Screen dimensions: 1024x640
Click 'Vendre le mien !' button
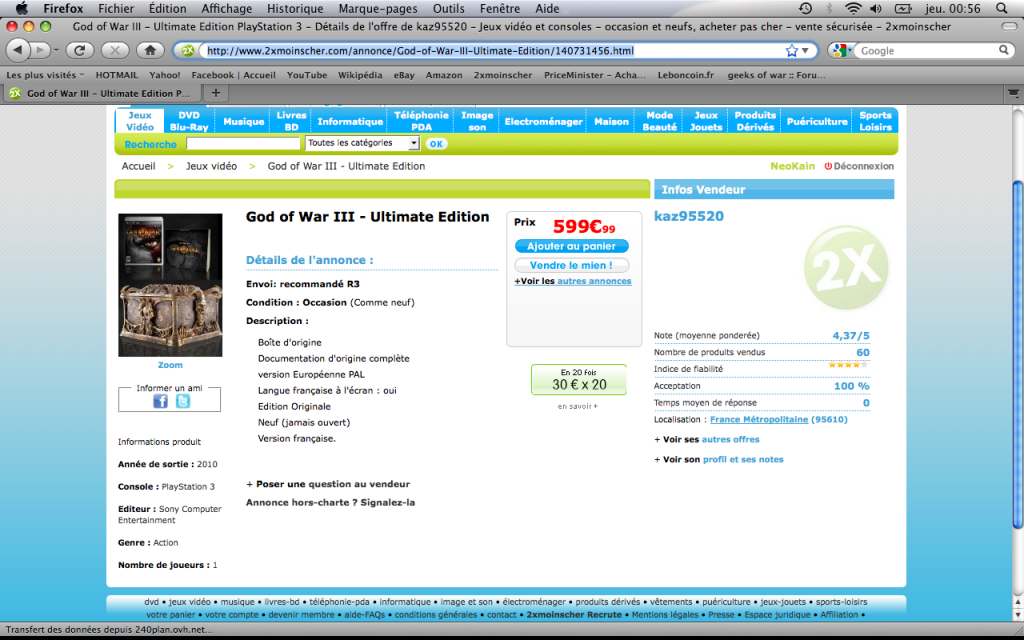point(571,265)
